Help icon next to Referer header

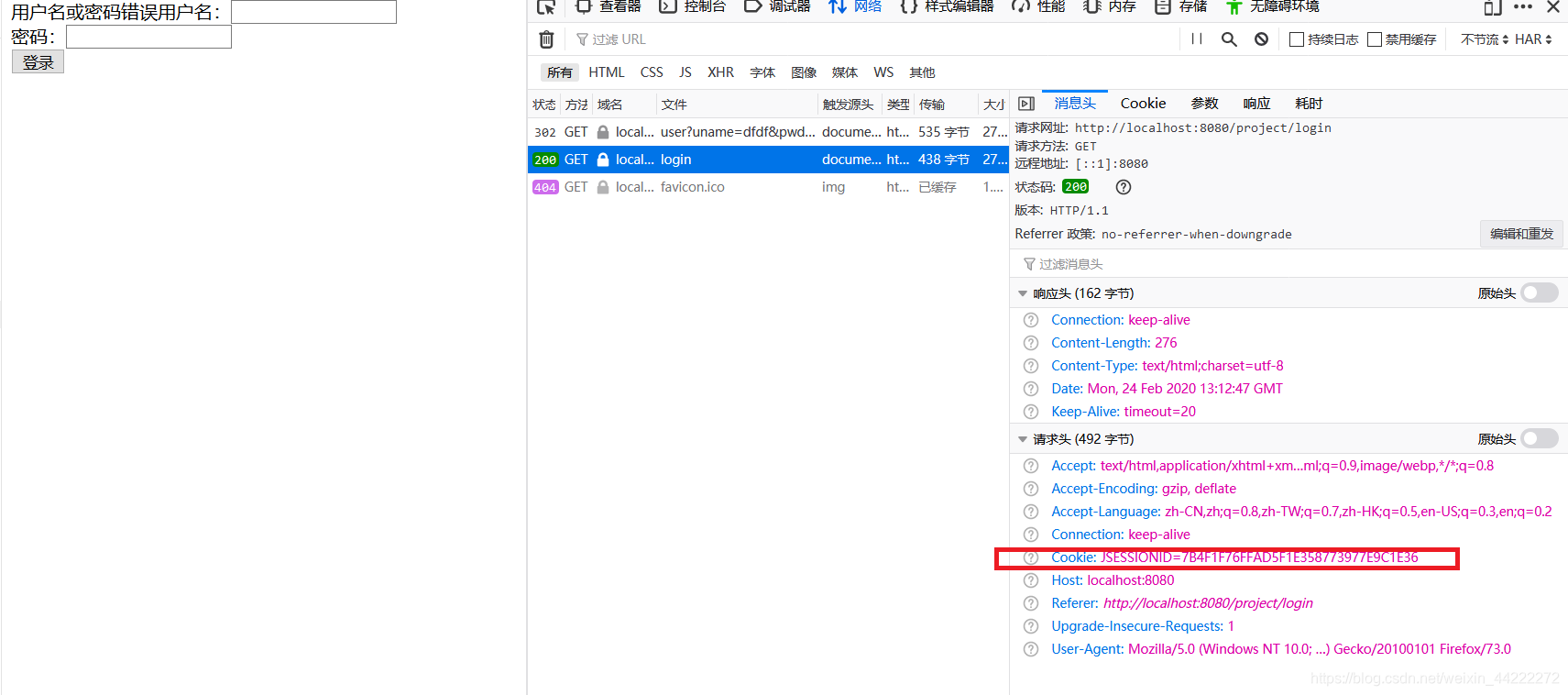1031,603
